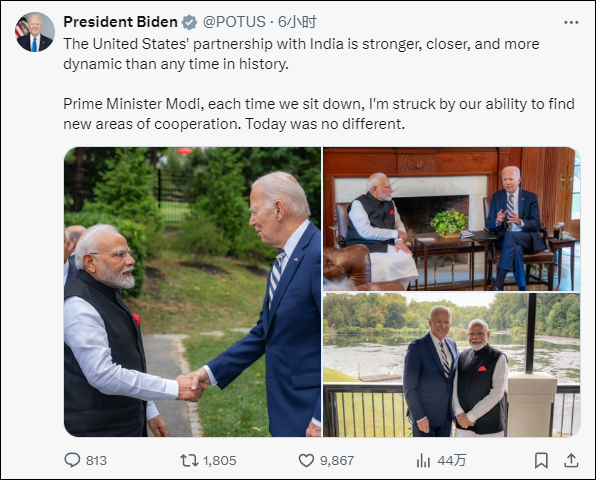The height and width of the screenshot is (480, 596).
Task: Open President Biden's profile avatar
Action: pyautogui.click(x=35, y=32)
